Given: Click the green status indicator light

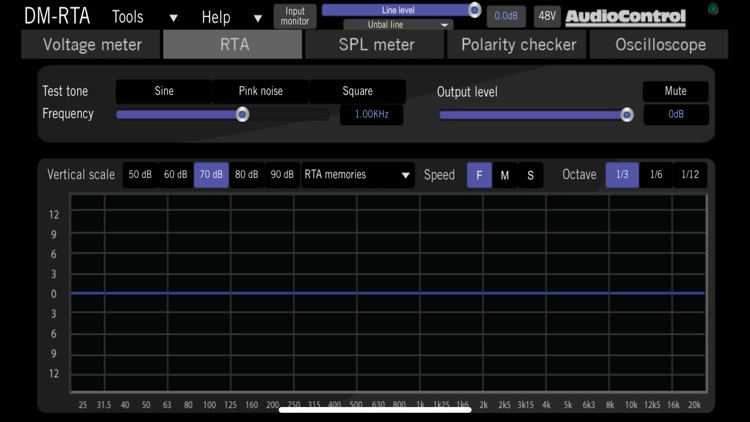Looking at the screenshot, I should pos(713,9).
